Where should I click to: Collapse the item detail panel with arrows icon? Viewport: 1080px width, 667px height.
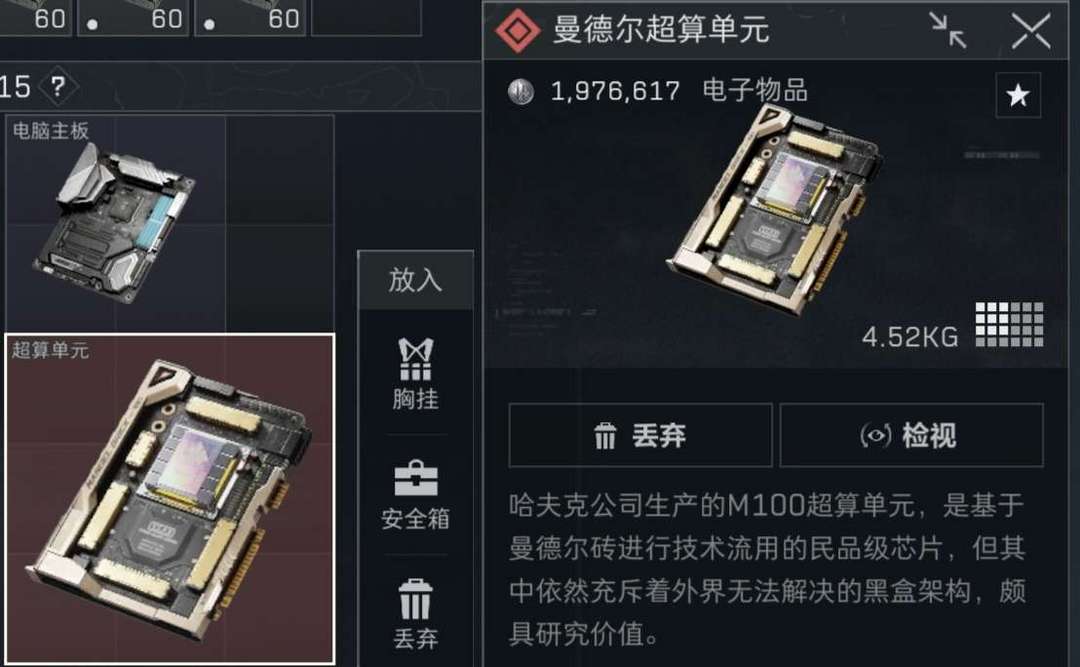(948, 30)
